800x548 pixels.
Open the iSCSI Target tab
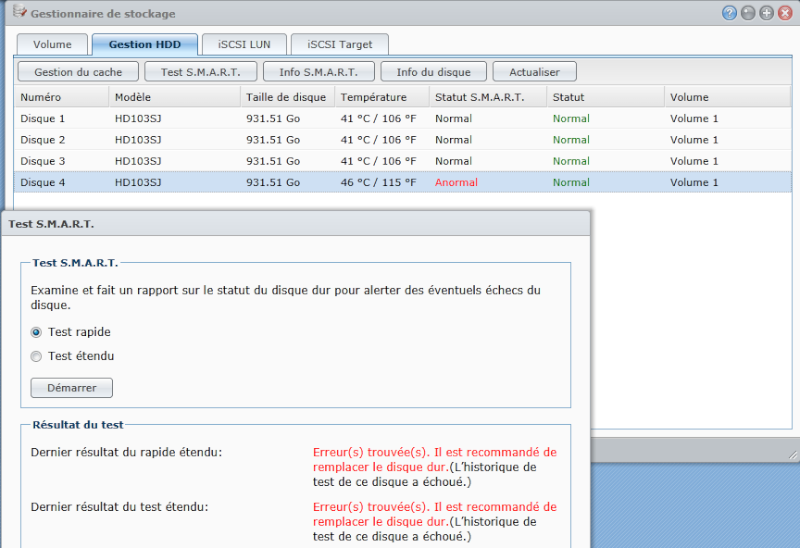(x=340, y=44)
